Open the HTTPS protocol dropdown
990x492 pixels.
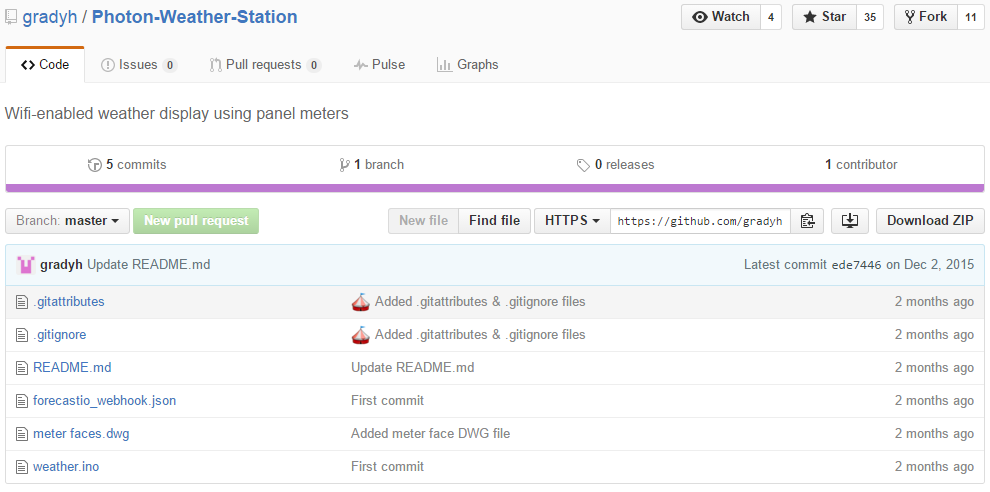point(572,220)
